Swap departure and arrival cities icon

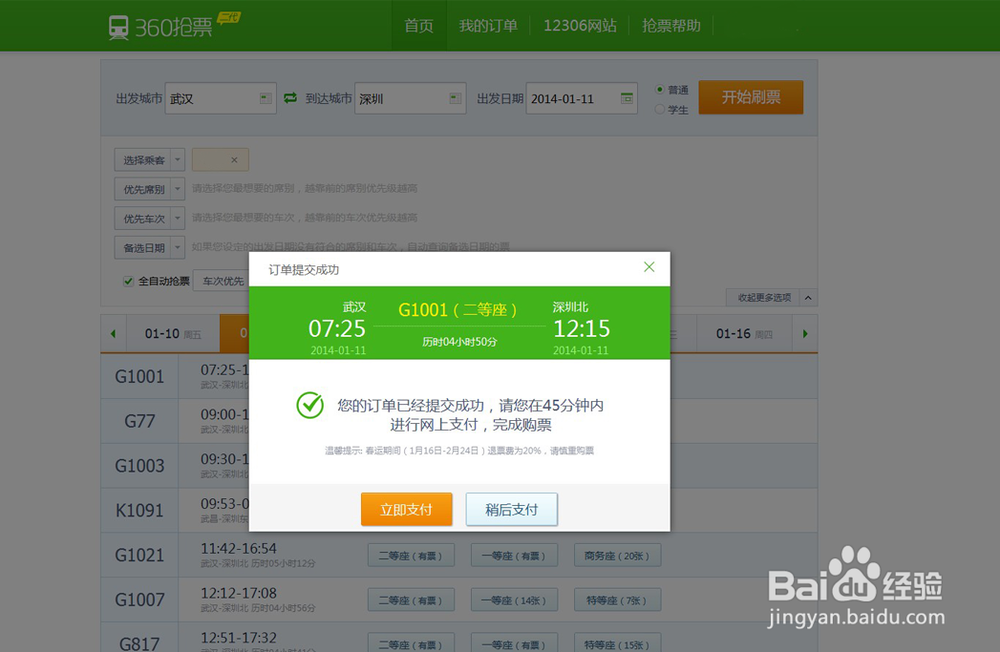pyautogui.click(x=290, y=98)
